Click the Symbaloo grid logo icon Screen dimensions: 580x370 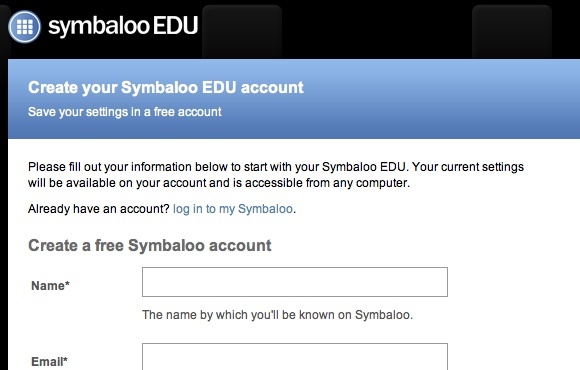(x=24, y=27)
